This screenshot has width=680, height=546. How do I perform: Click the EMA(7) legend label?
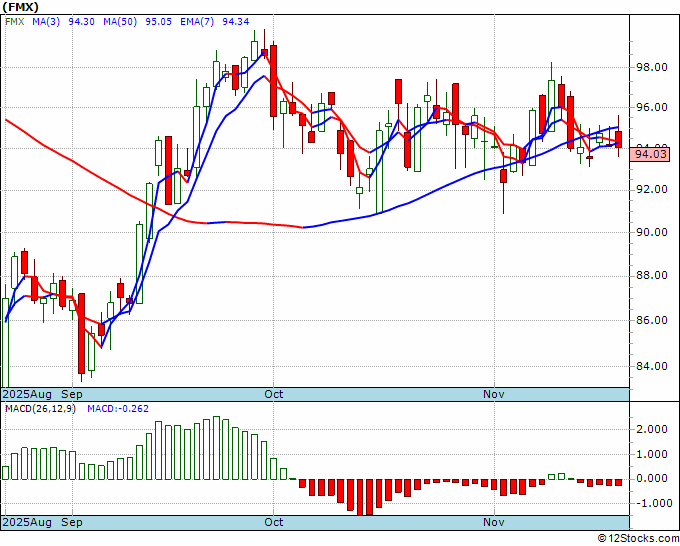pos(197,22)
